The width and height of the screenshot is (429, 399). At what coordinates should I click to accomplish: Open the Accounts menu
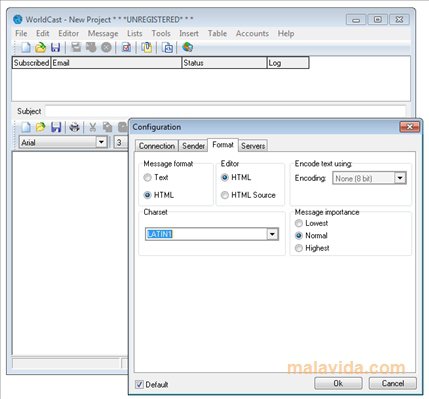(252, 34)
